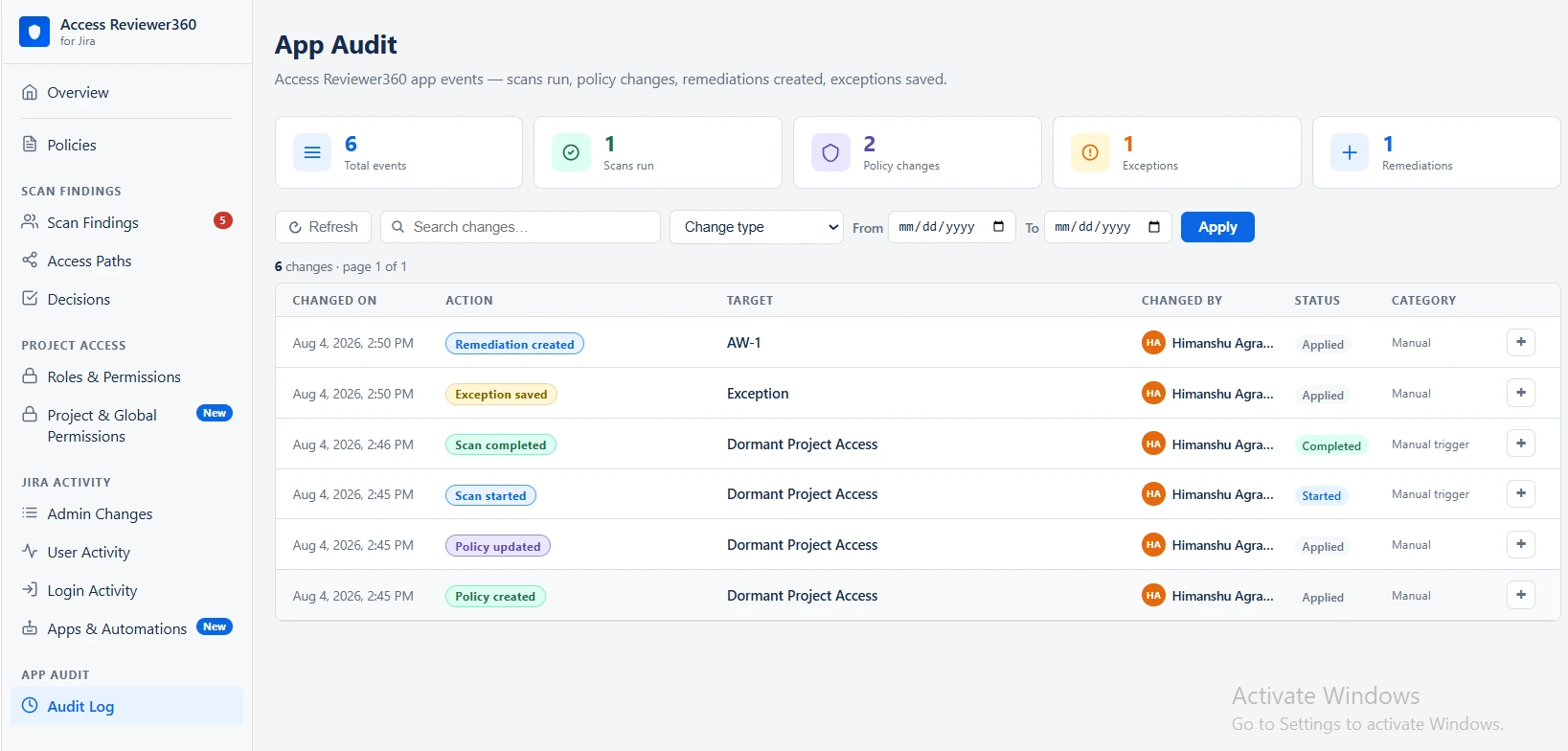
Task: Click the Exceptions alert icon
Action: [x=1090, y=152]
